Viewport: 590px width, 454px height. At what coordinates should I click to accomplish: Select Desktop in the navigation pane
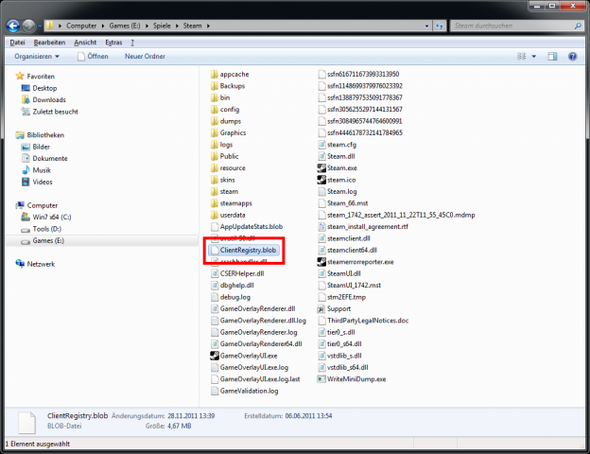tap(39, 88)
